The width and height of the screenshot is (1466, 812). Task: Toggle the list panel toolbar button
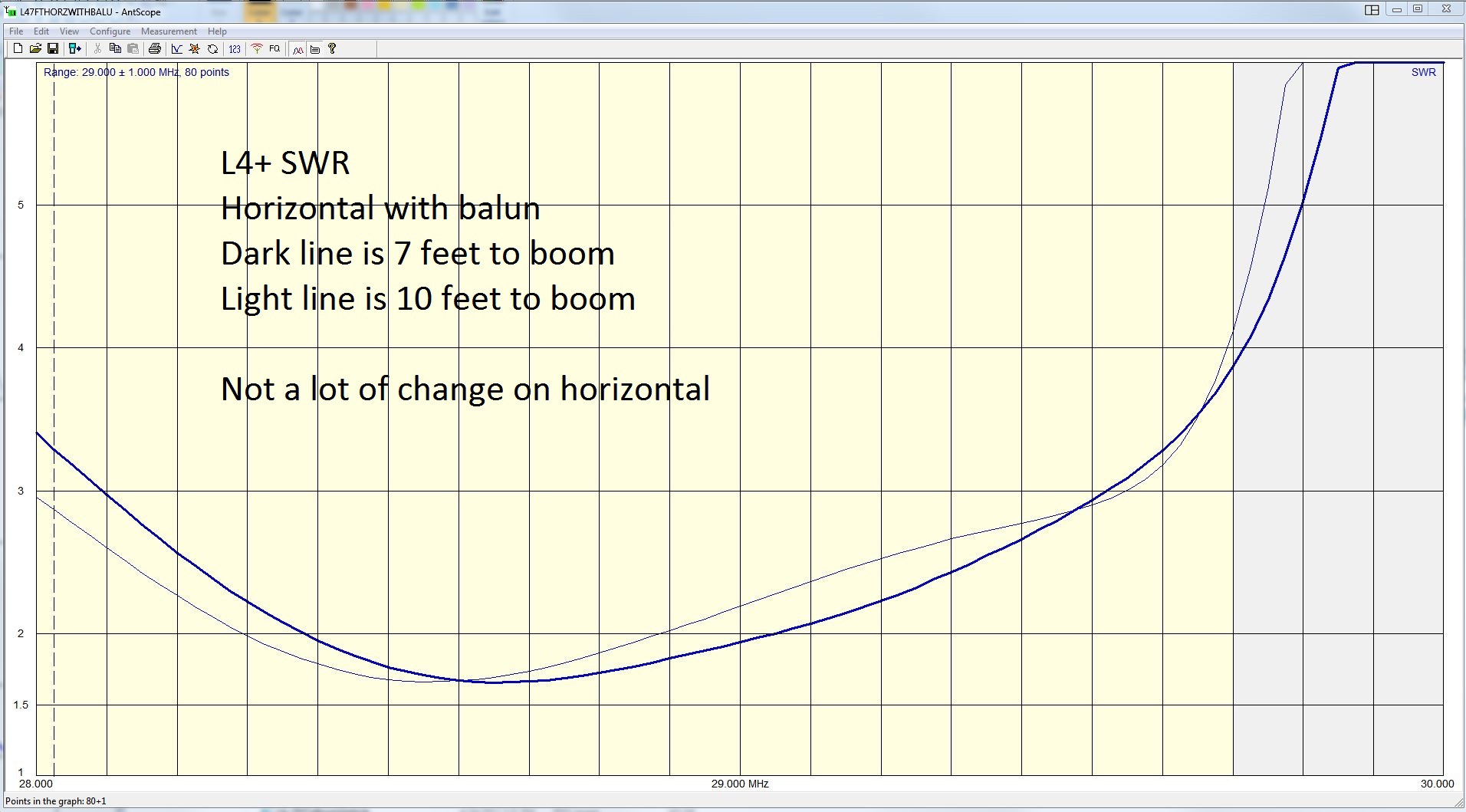click(x=315, y=49)
